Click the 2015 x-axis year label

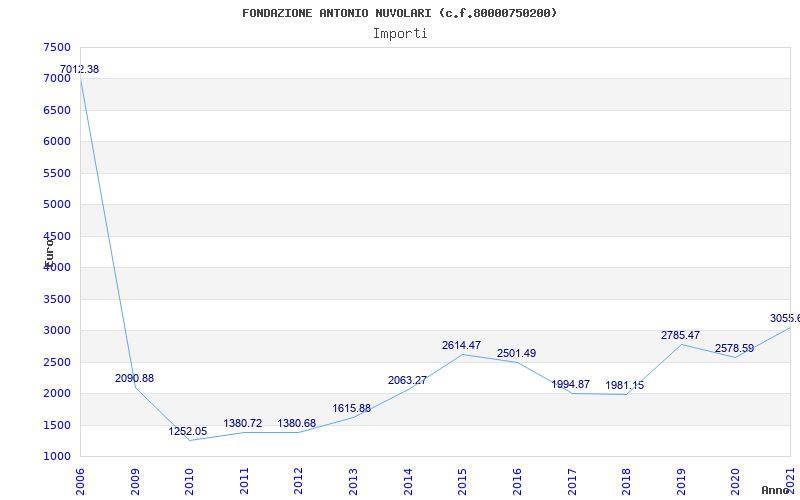pos(462,482)
